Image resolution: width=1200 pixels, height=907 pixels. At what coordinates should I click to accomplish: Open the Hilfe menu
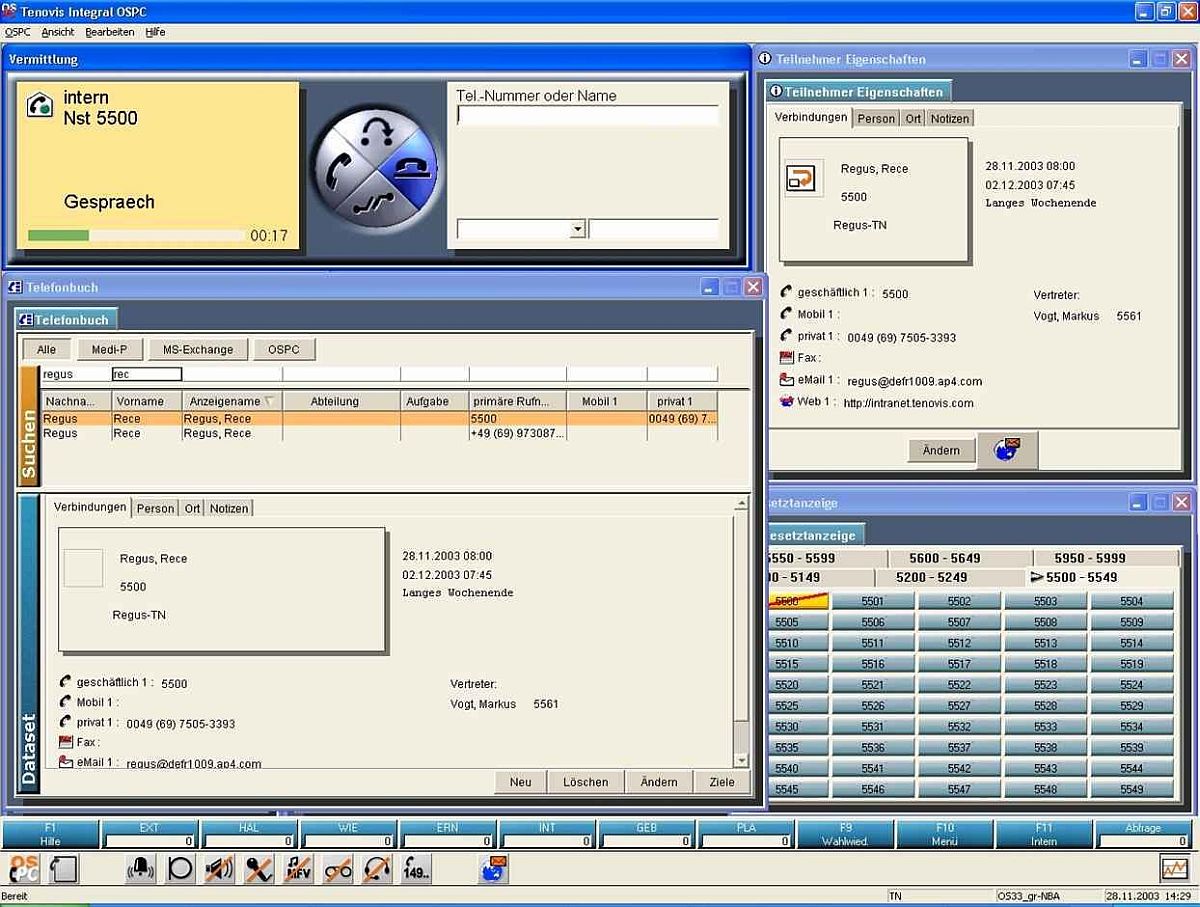[x=155, y=32]
